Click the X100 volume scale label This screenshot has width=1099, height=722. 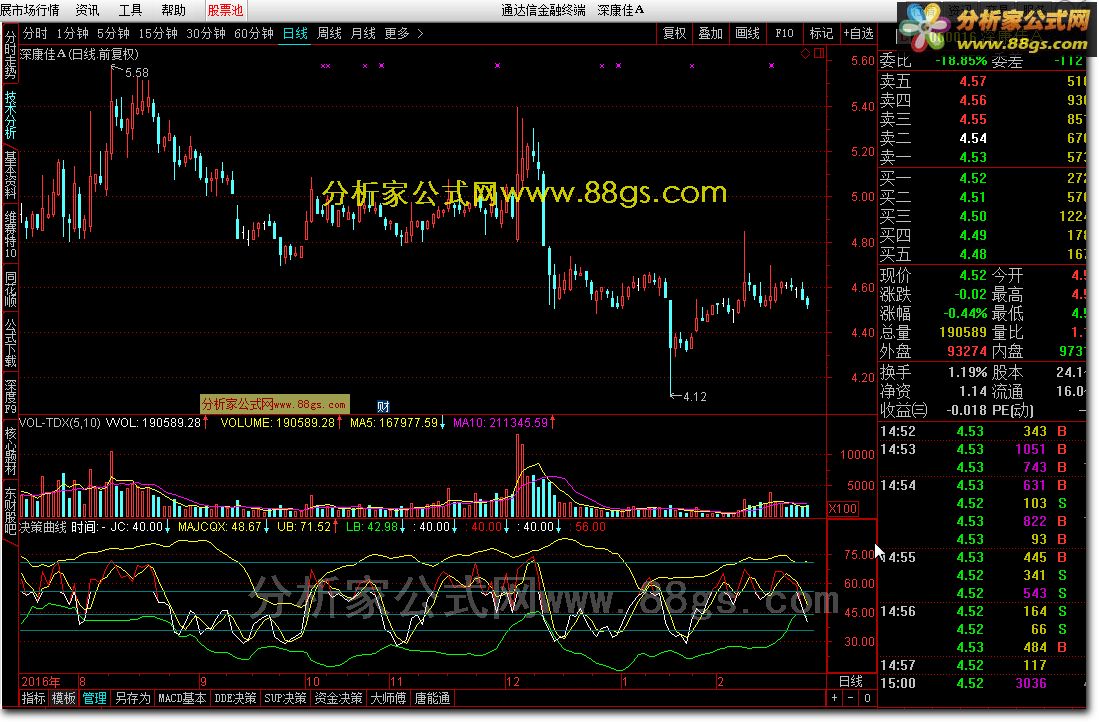[842, 508]
